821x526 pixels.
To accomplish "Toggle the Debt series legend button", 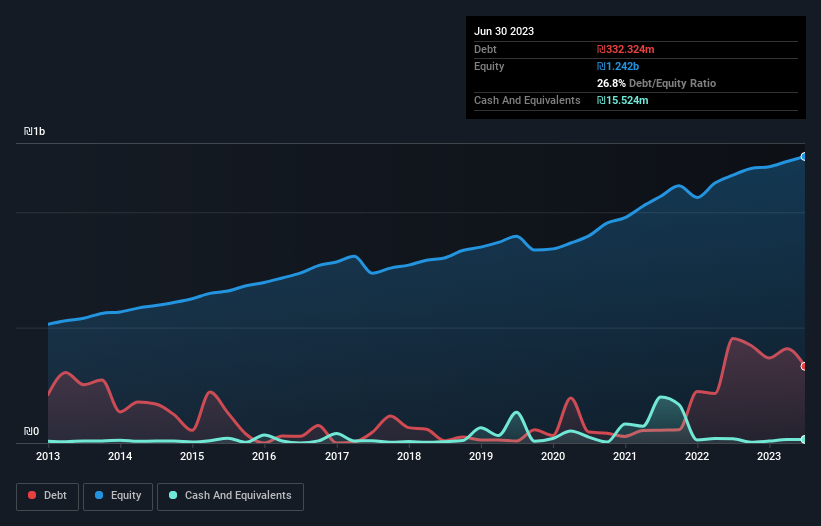I will click(47, 496).
